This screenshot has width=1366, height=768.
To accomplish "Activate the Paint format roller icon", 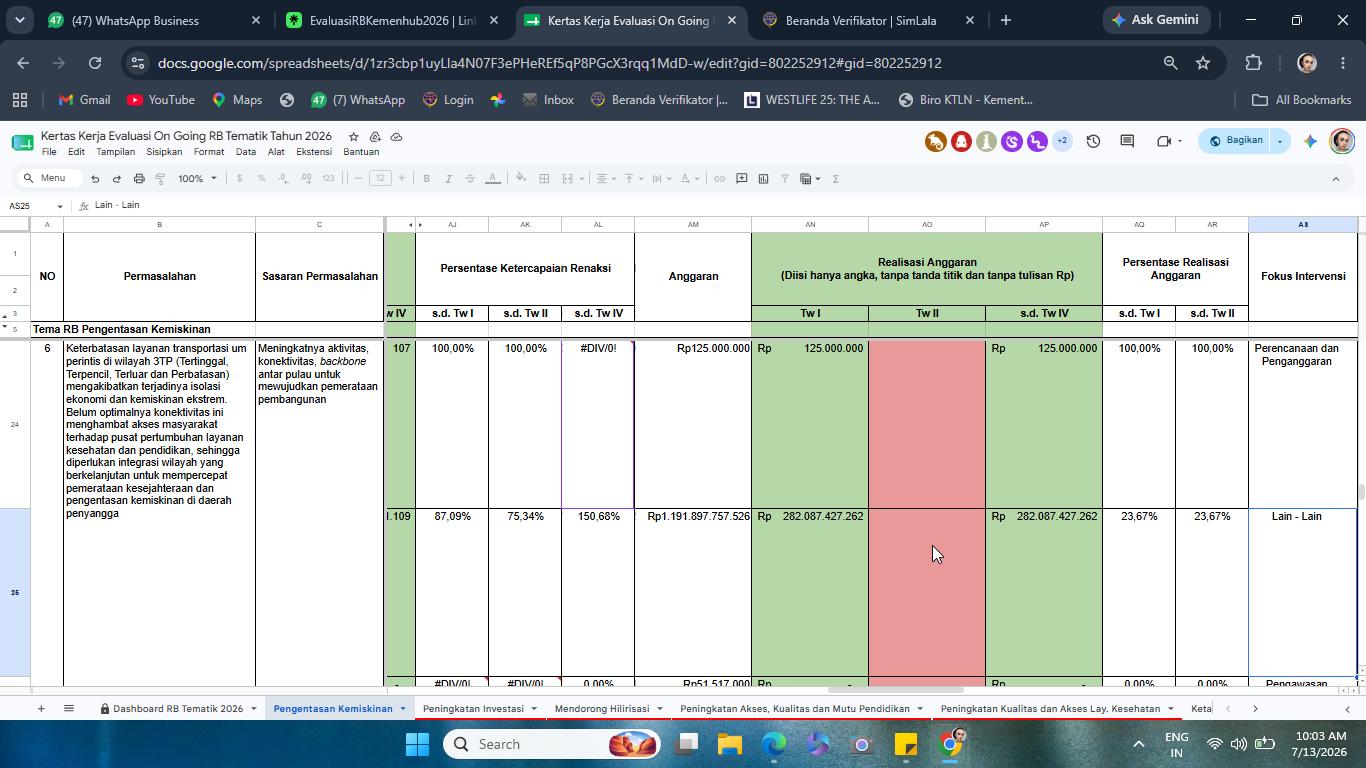I will tap(160, 178).
